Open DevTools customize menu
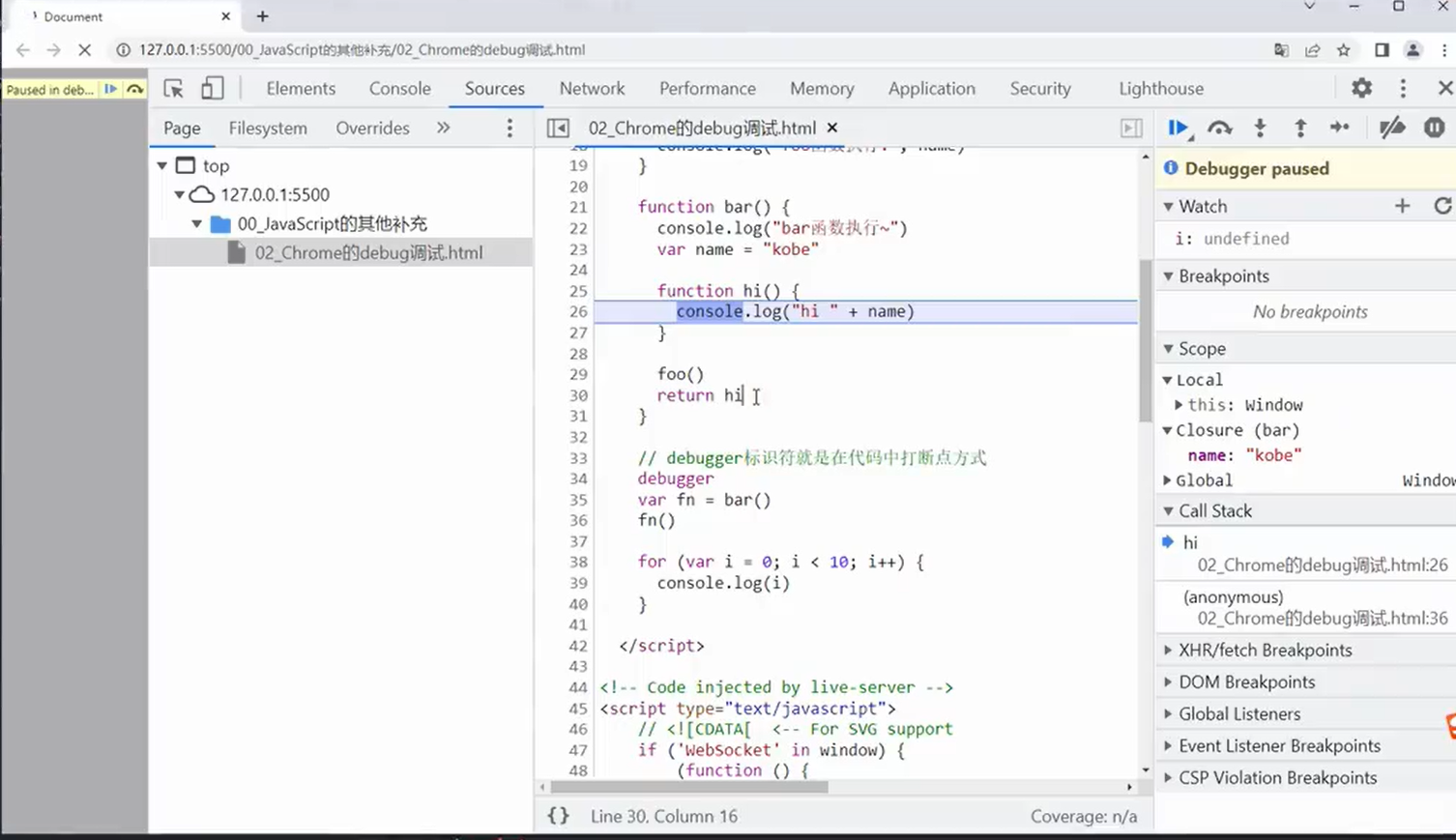The width and height of the screenshot is (1456, 840). pyautogui.click(x=1403, y=88)
